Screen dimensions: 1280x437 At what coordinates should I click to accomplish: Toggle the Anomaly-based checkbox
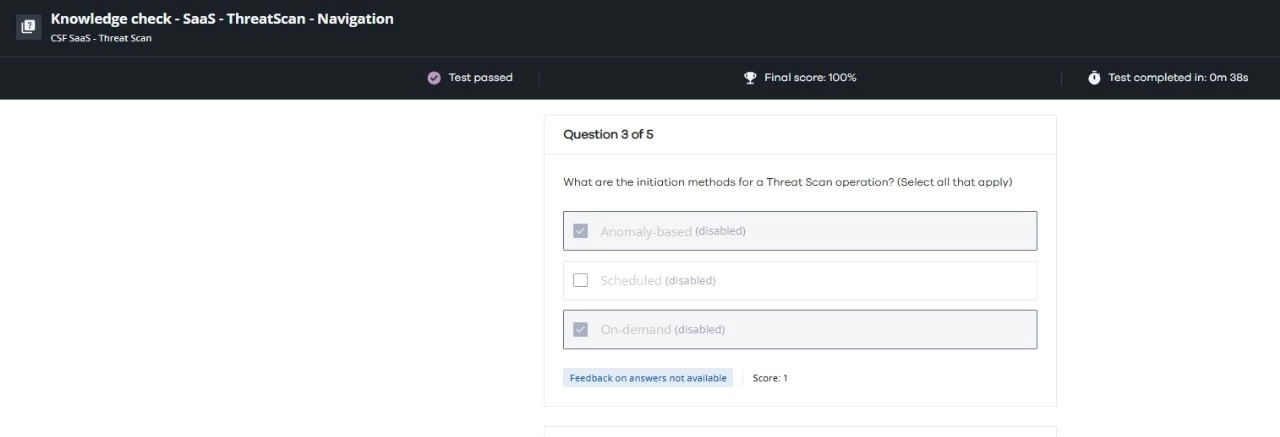[580, 231]
